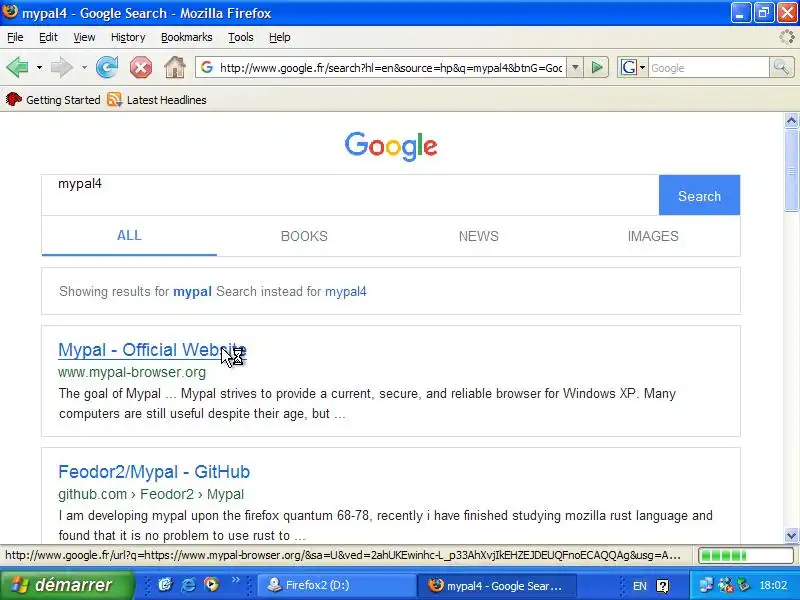Screen dimensions: 800x600
Task: Click the scrollbar down arrow
Action: click(791, 536)
